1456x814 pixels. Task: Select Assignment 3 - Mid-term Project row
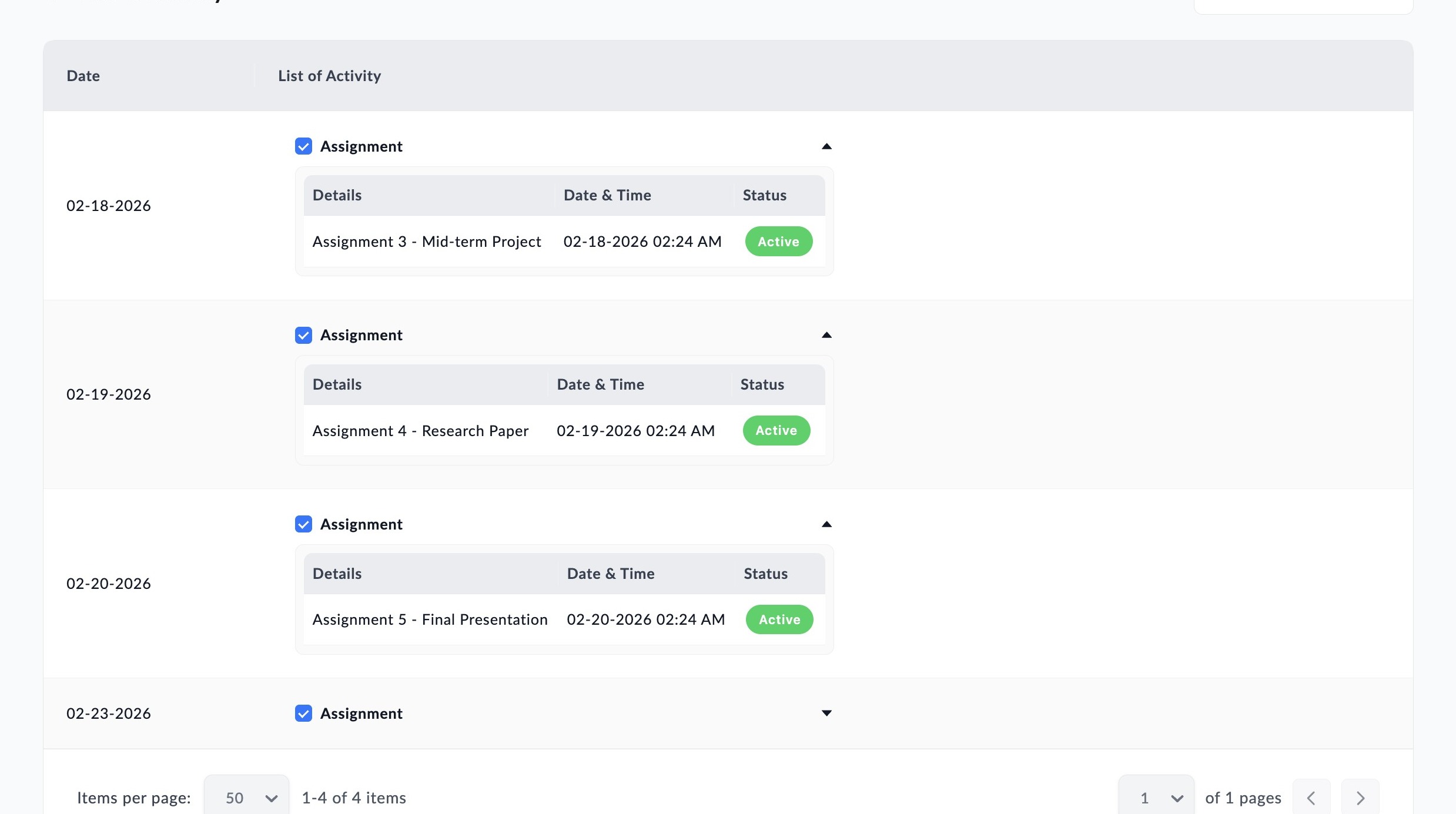click(x=564, y=242)
